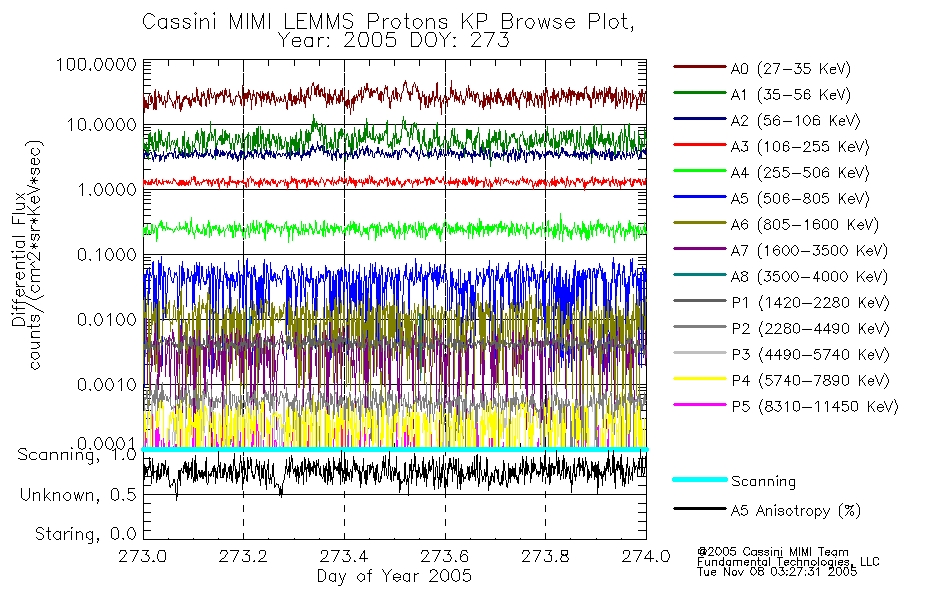Click the dark green A1 legend line
Screen dimensions: 950x600
click(700, 93)
